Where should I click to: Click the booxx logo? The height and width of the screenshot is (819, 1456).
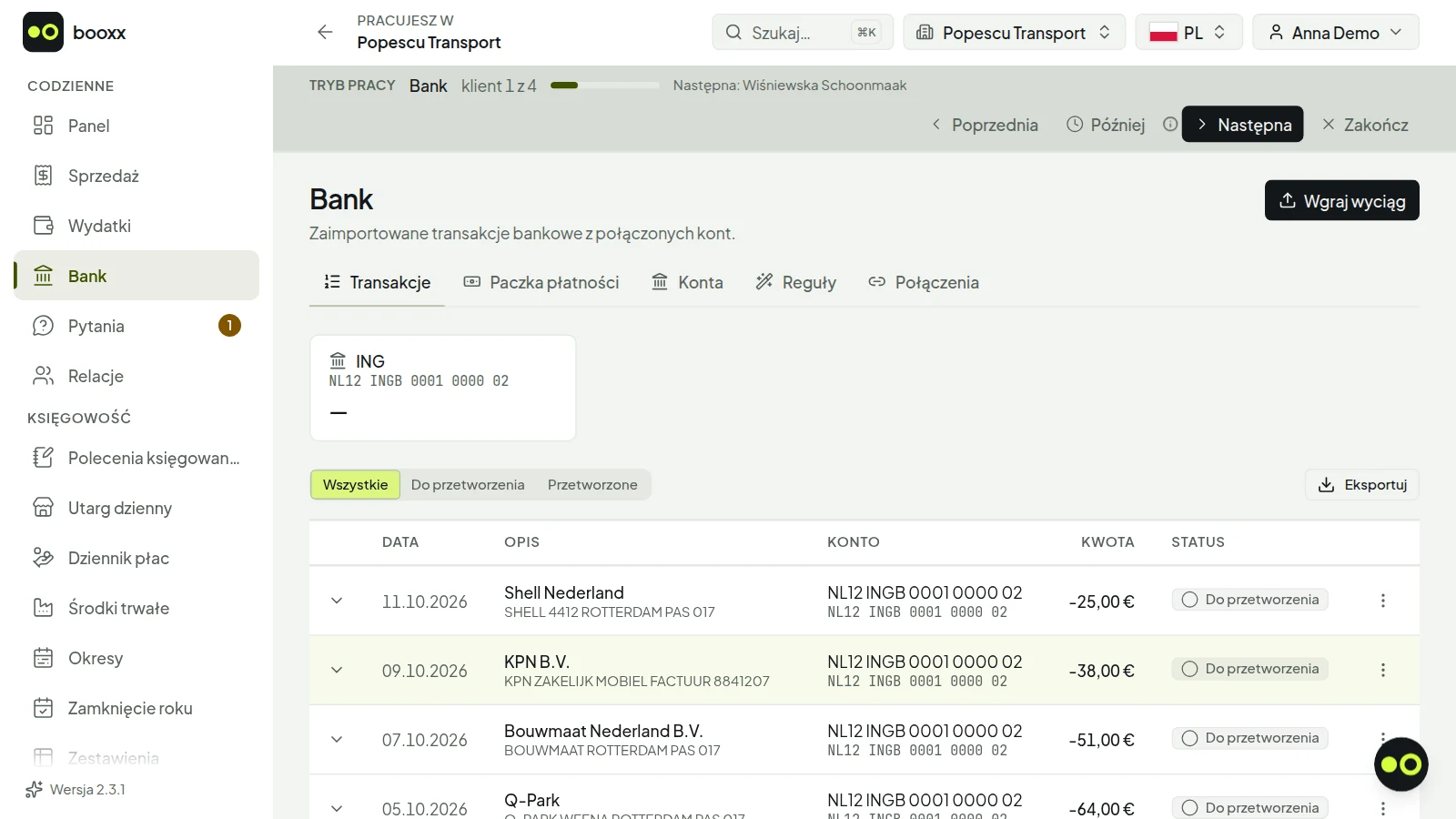pyautogui.click(x=75, y=32)
